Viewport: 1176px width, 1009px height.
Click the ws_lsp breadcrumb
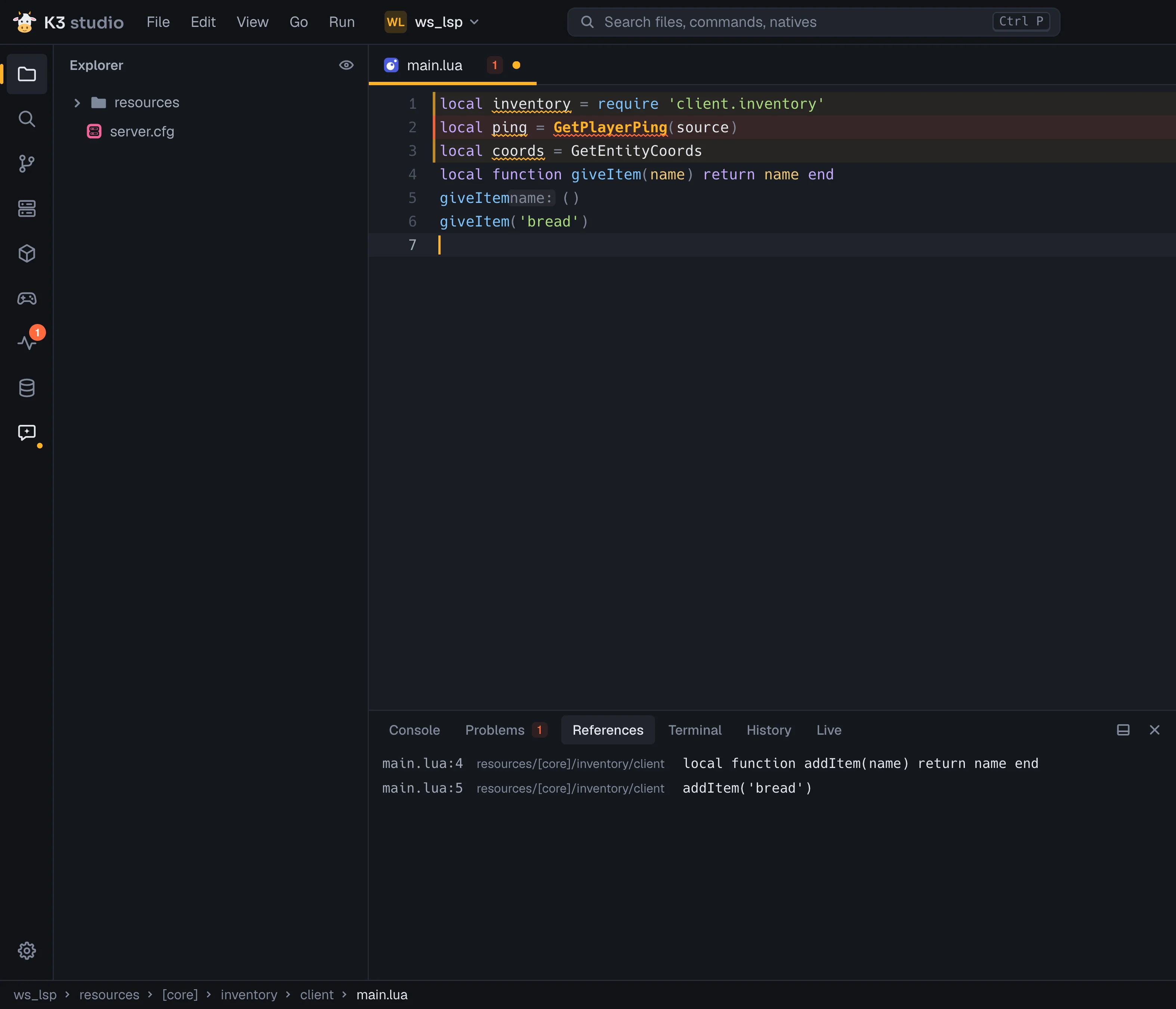[x=35, y=994]
